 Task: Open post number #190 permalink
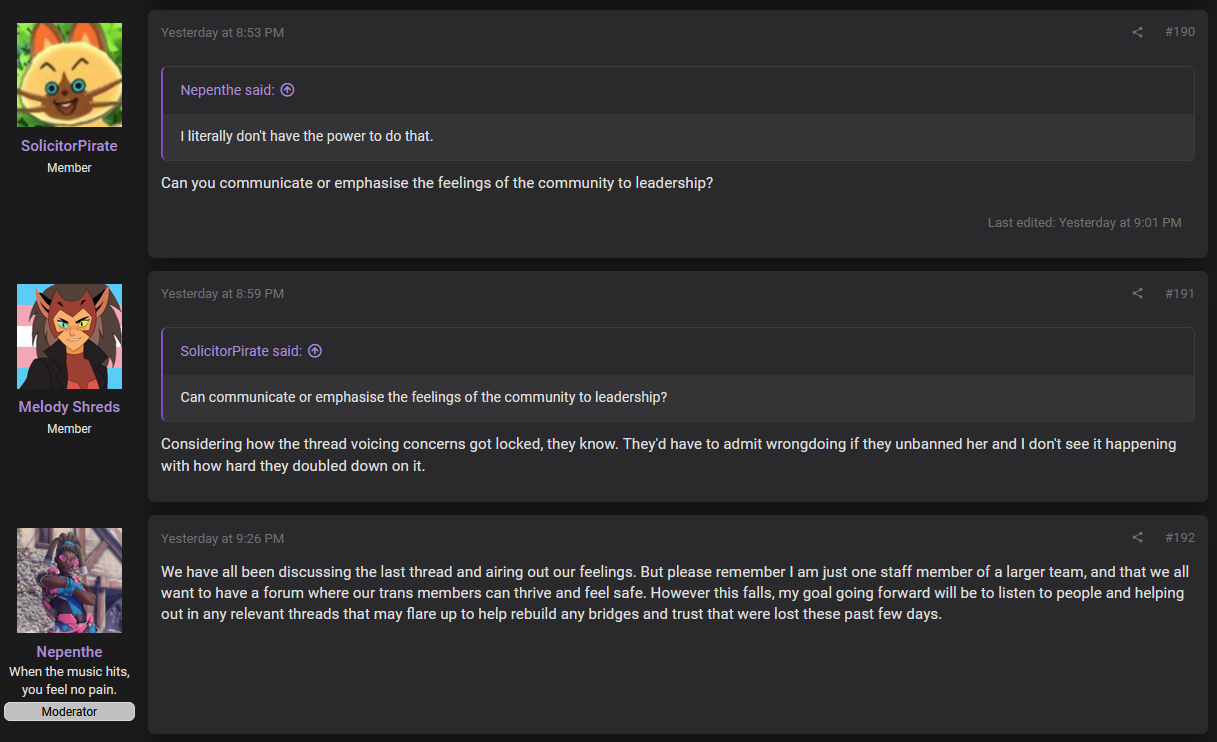tap(1180, 33)
